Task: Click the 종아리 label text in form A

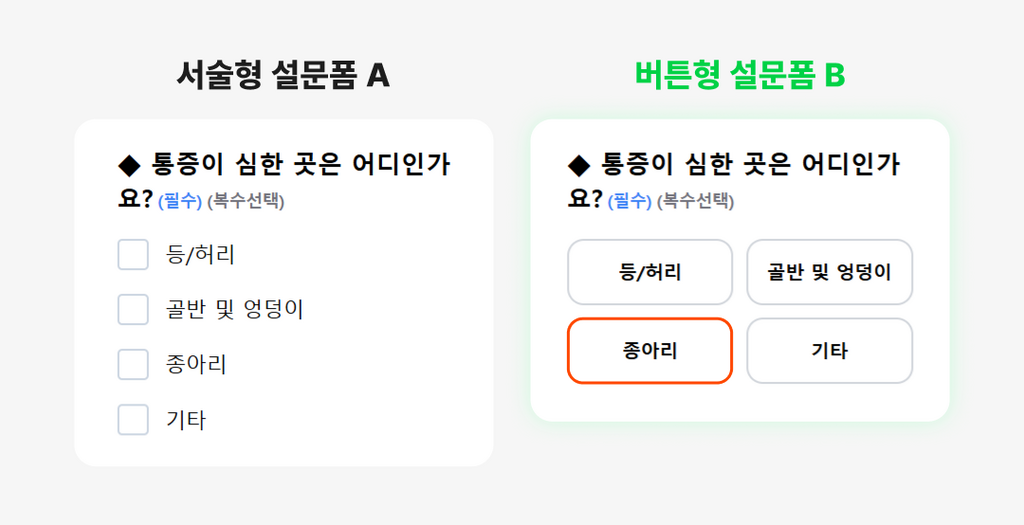Action: coord(196,364)
